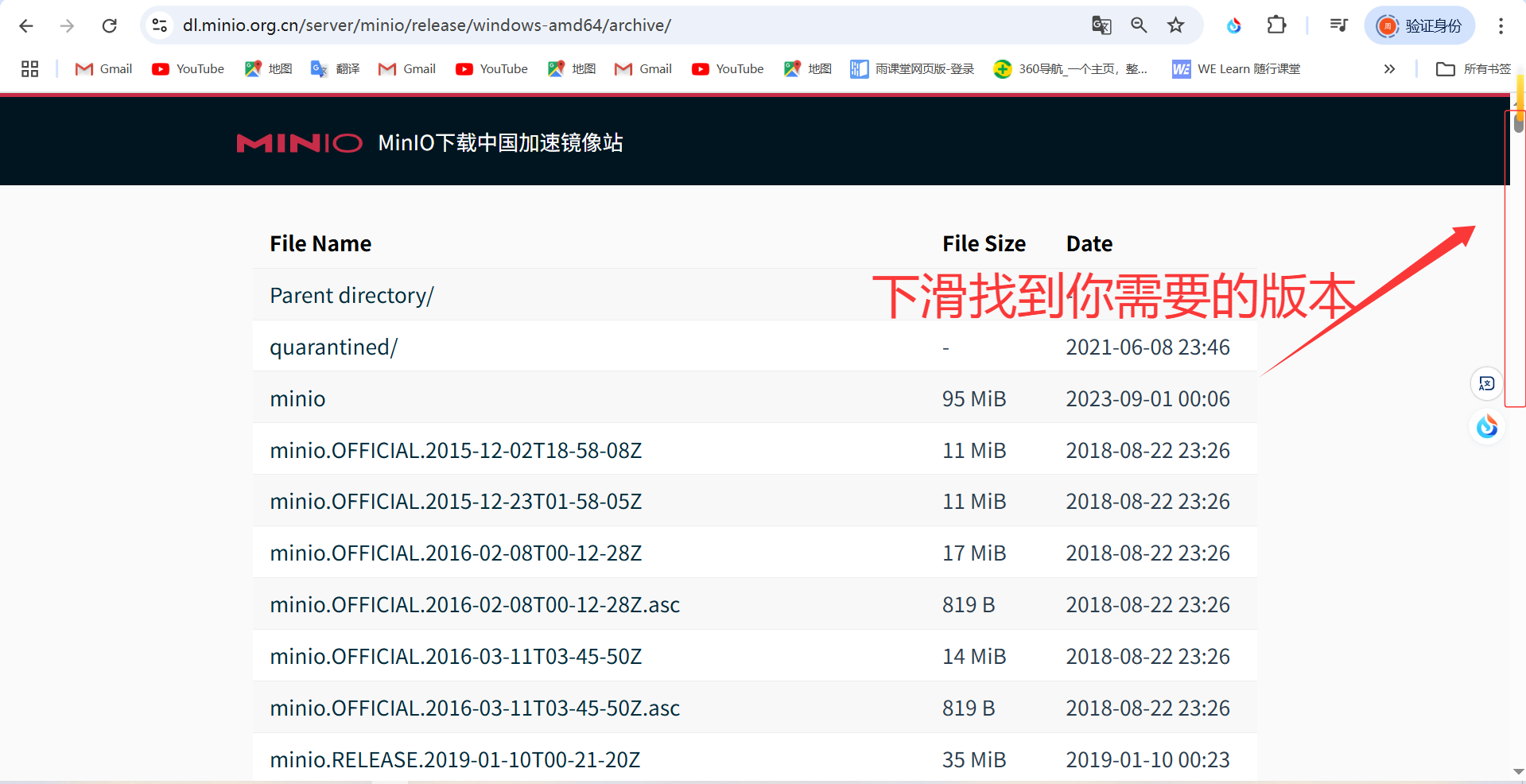Open the media control playlist icon

pyautogui.click(x=1338, y=25)
